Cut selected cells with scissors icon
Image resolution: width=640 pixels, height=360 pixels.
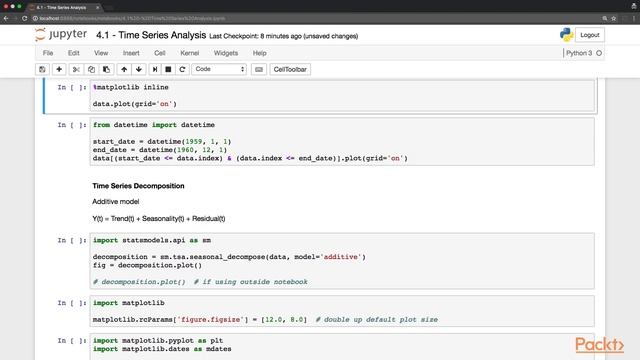[76, 69]
